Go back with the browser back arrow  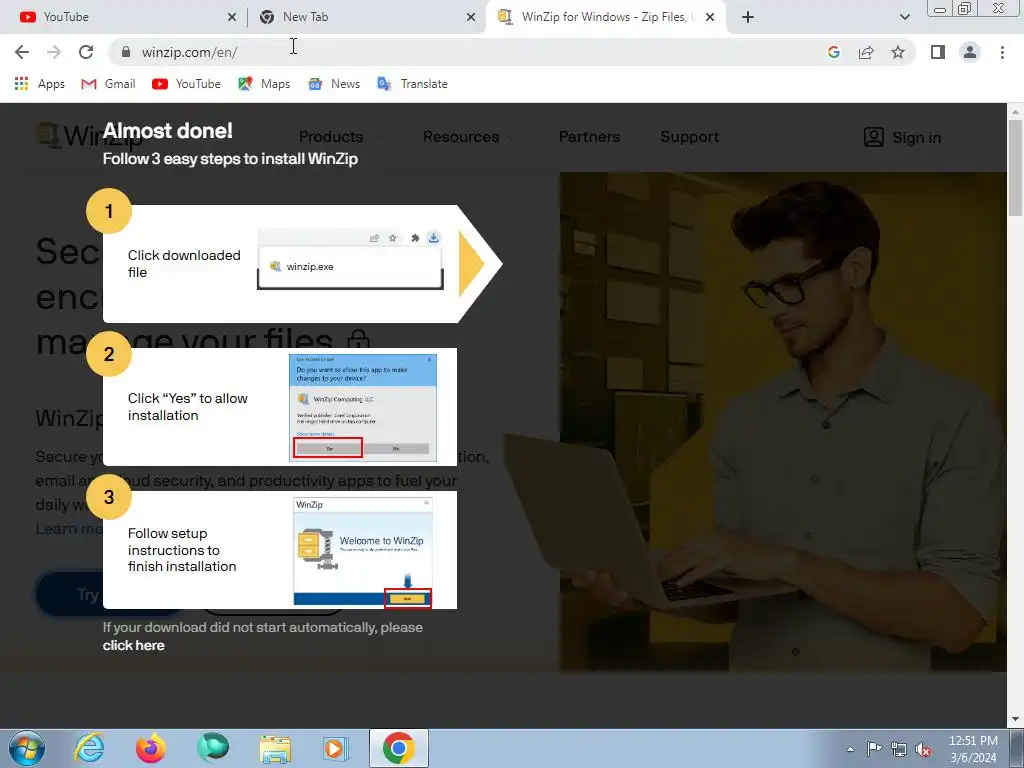click(x=22, y=52)
